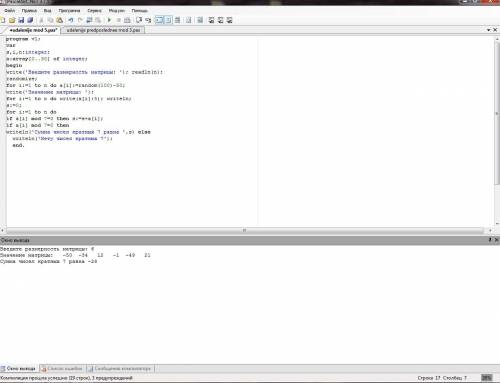
Task: Open the Файл menu
Action: point(10,11)
